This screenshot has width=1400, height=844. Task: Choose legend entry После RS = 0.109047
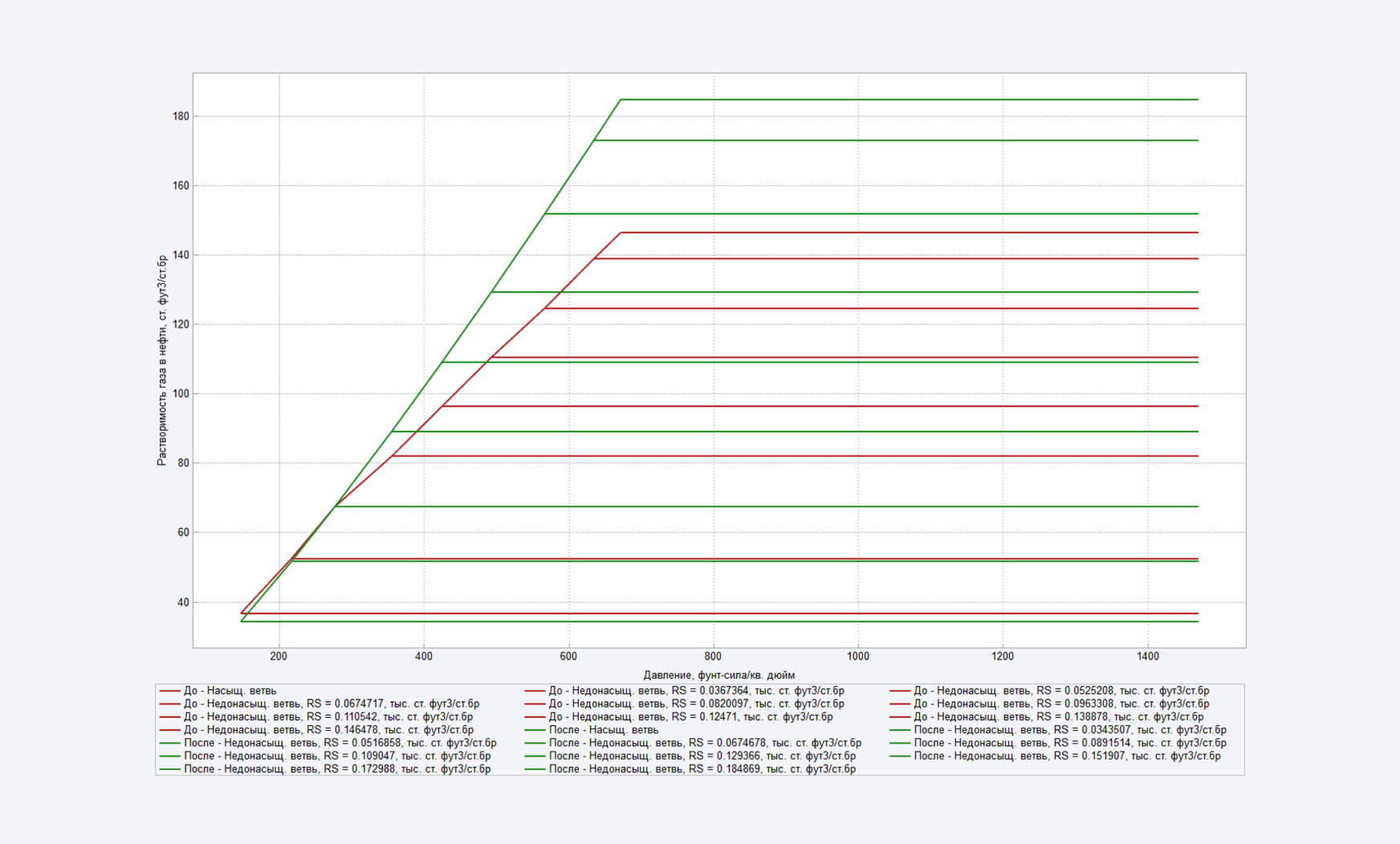325,756
